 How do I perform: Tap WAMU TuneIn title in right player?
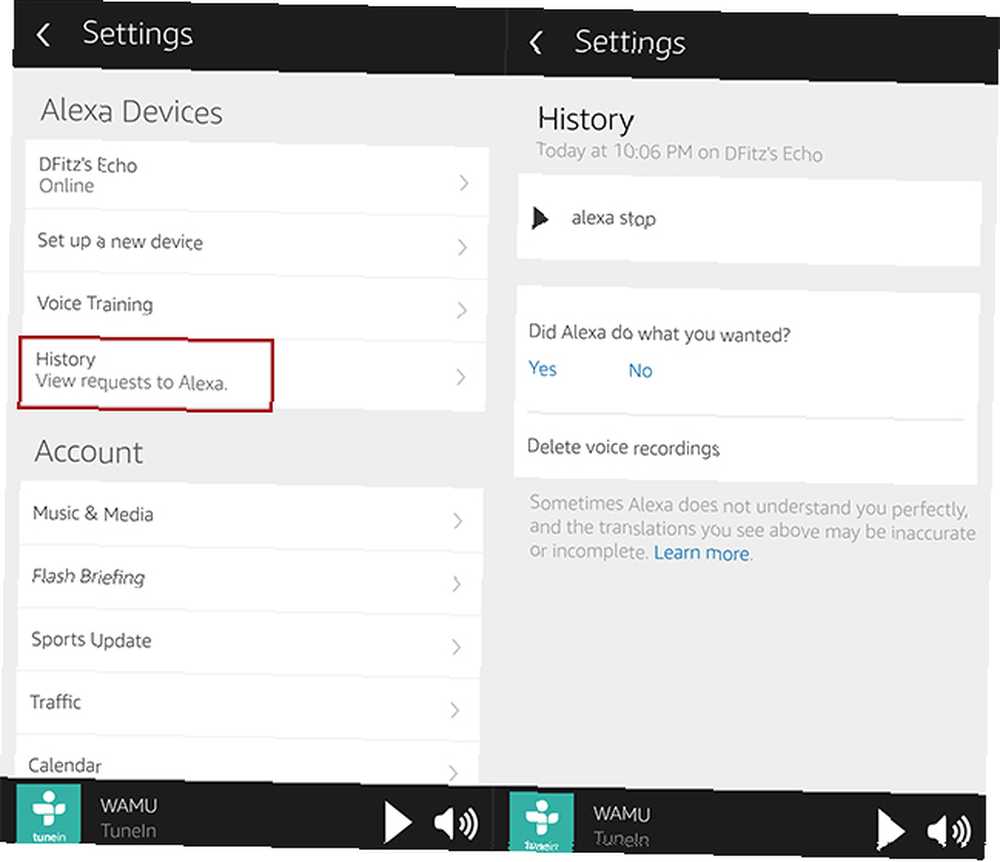[622, 826]
